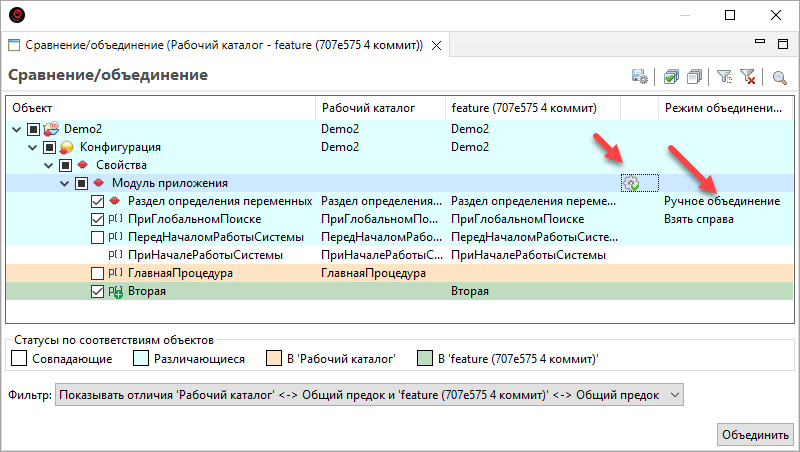800x452 pixels.
Task: Click the magnifier search icon
Action: point(780,76)
